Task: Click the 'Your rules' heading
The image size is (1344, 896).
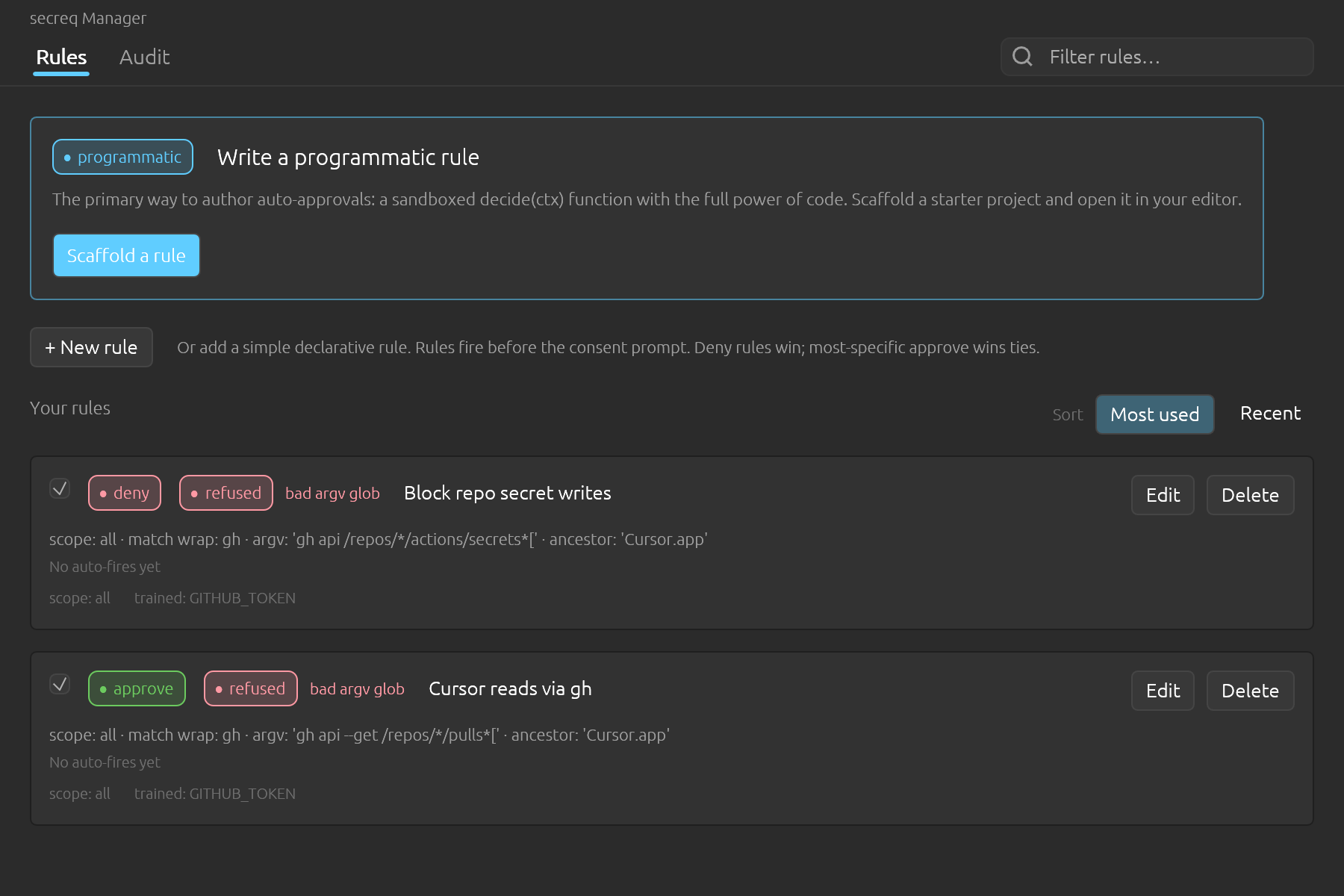Action: (x=70, y=408)
